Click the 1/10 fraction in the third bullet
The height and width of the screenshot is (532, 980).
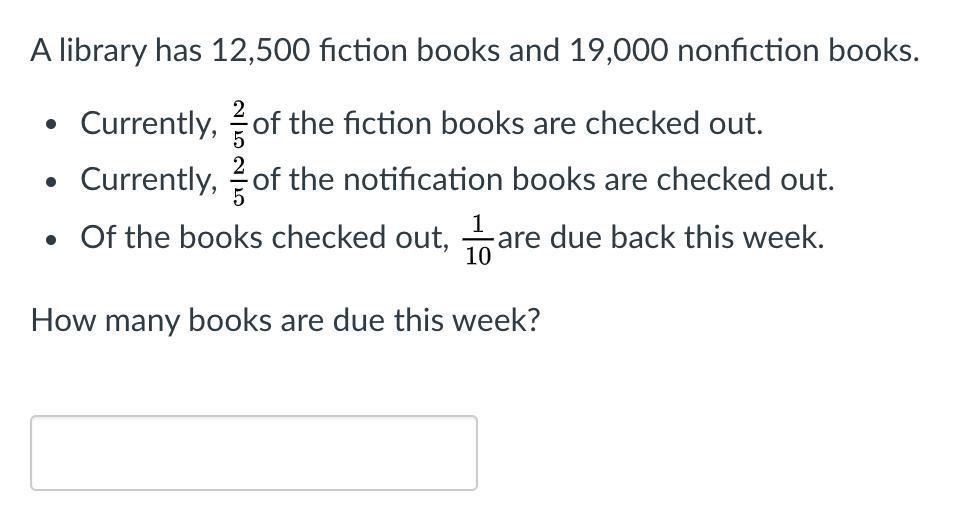click(478, 240)
